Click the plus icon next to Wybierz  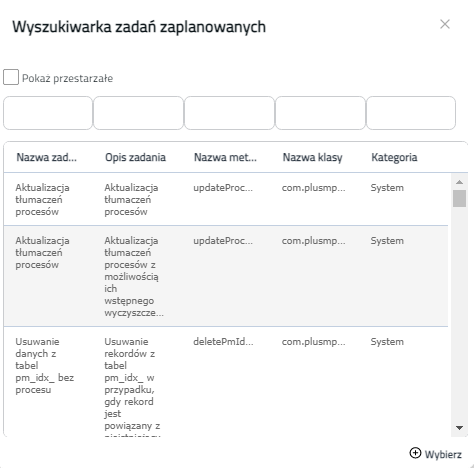[415, 453]
